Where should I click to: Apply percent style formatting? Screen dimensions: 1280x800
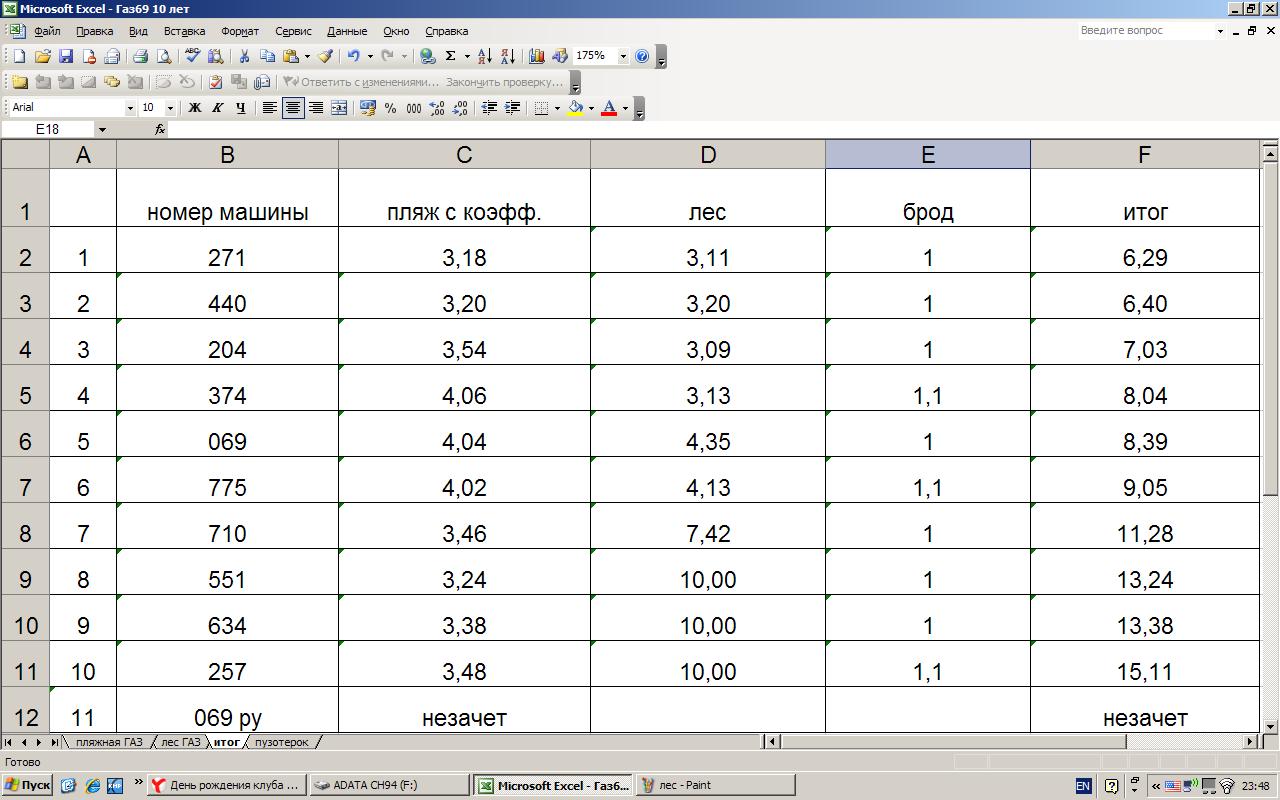(x=390, y=108)
